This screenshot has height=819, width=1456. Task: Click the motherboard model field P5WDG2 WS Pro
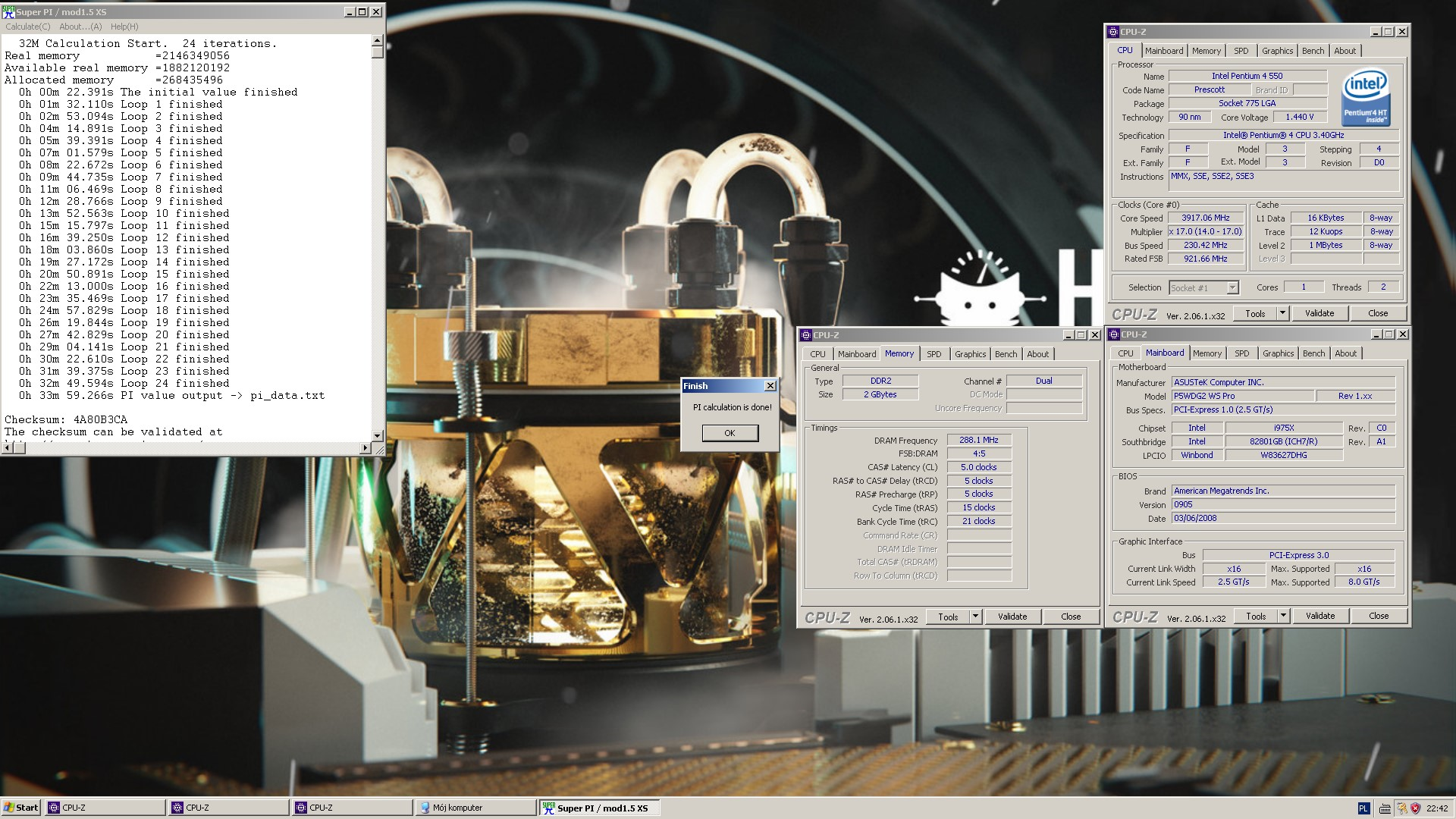[x=1242, y=396]
